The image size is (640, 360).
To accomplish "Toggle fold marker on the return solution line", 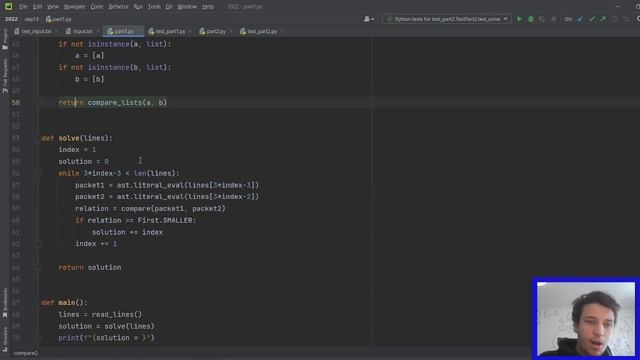I will (x=39, y=267).
